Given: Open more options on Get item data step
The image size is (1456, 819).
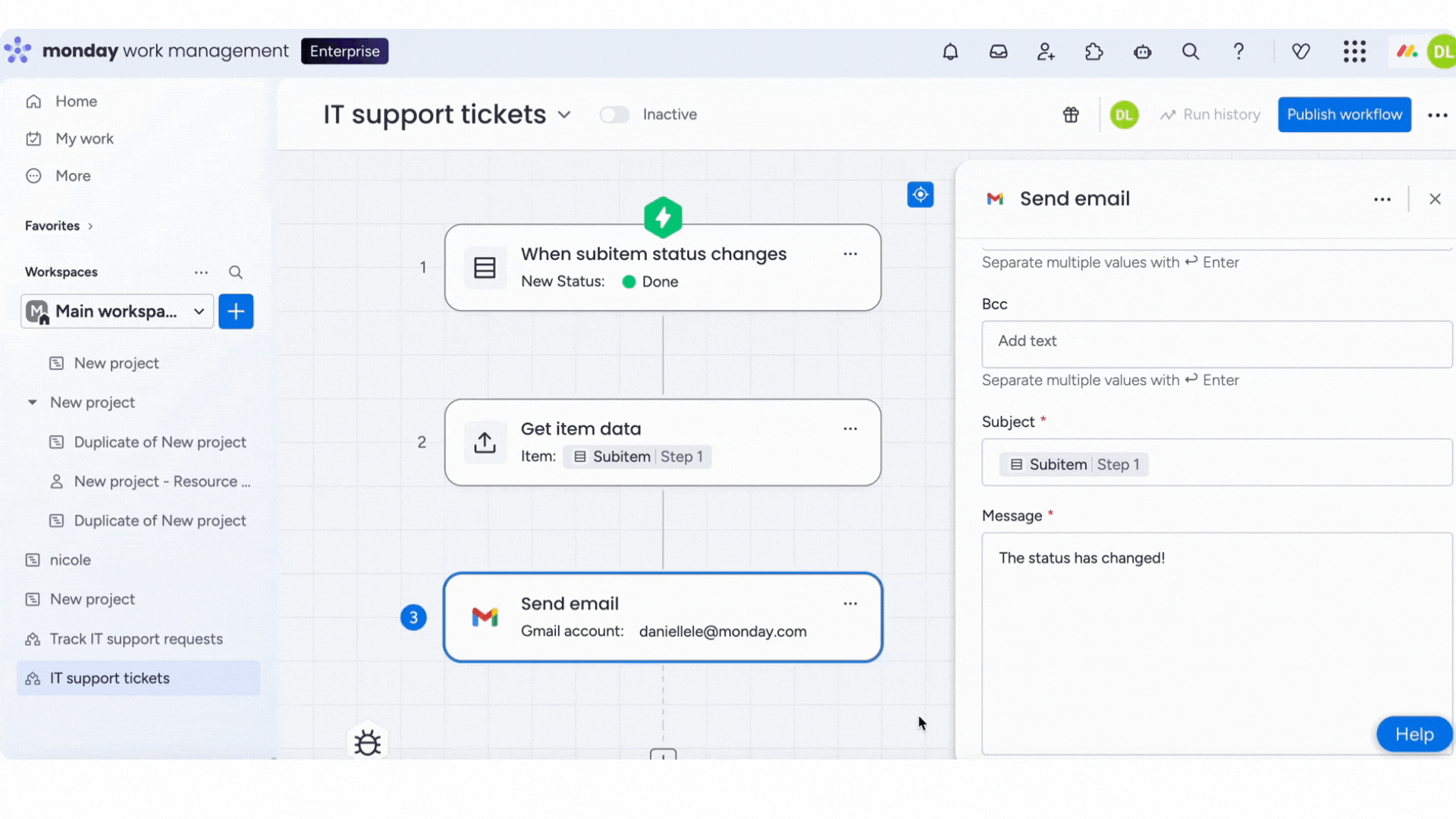Looking at the screenshot, I should (x=850, y=428).
